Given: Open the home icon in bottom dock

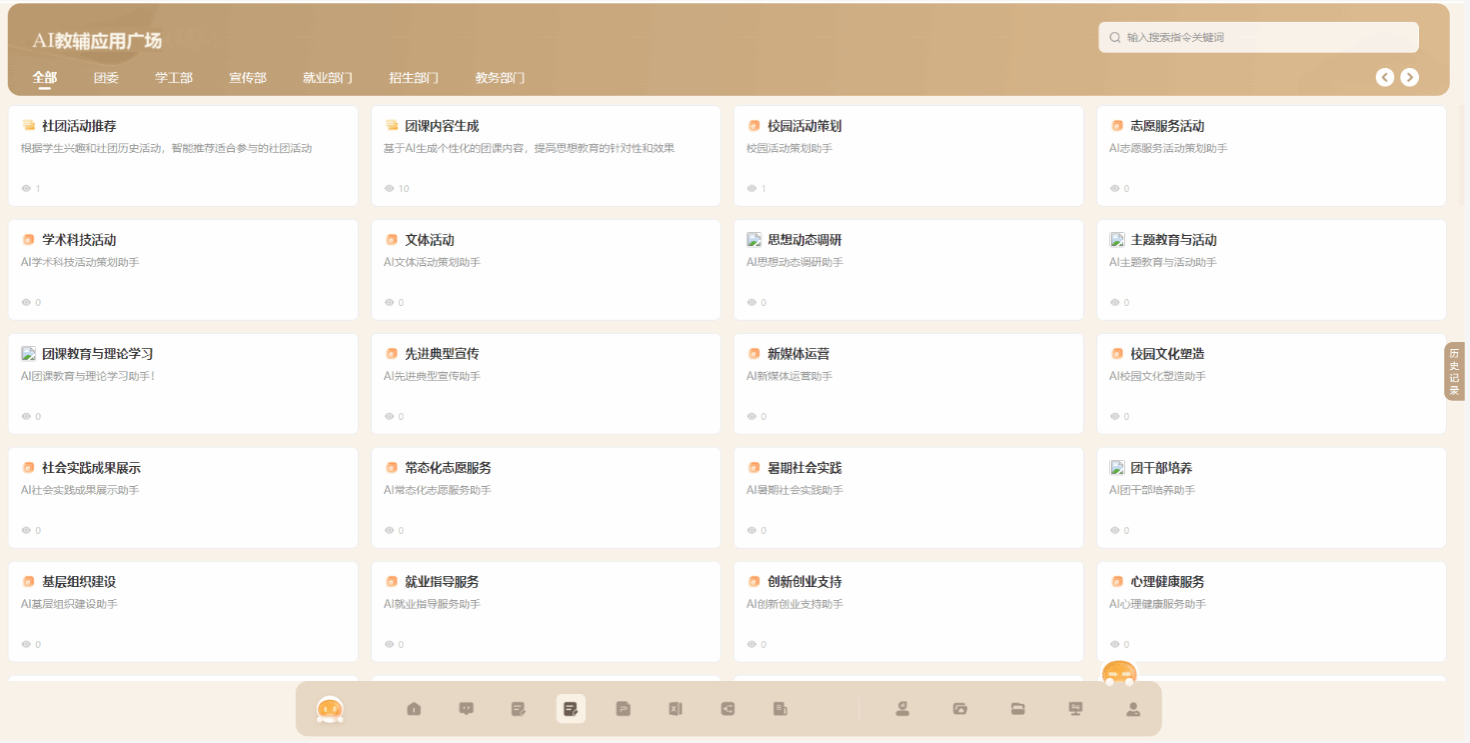Looking at the screenshot, I should [414, 709].
